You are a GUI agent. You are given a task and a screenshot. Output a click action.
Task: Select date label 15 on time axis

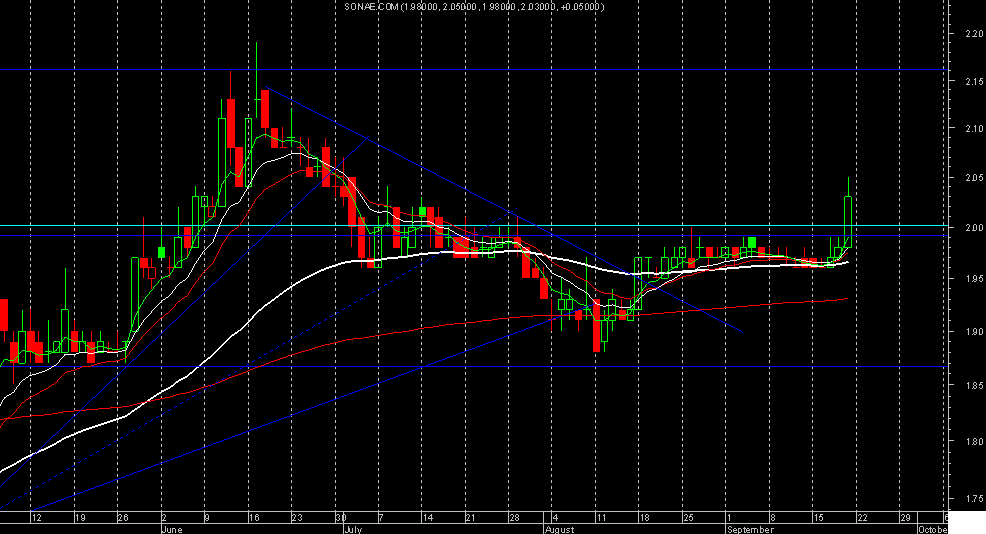coord(819,518)
